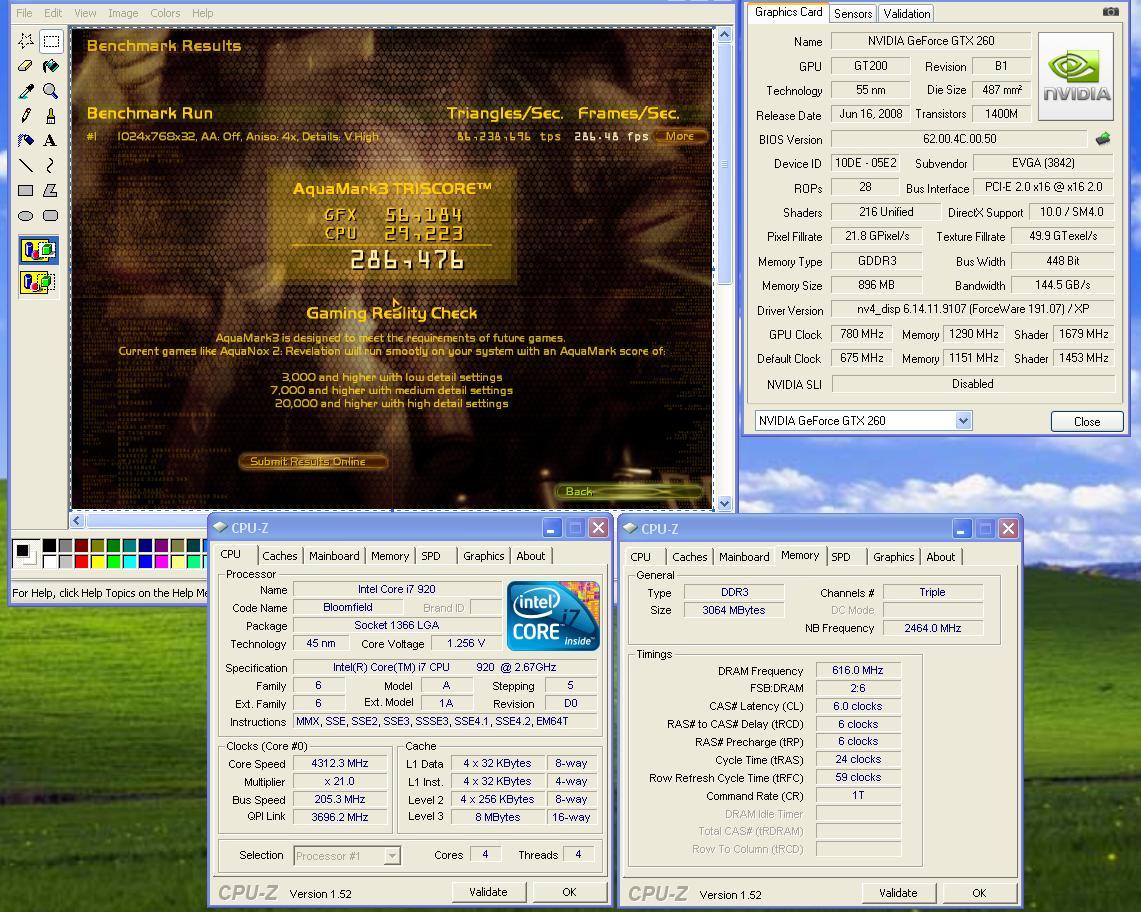Image resolution: width=1141 pixels, height=912 pixels.
Task: Select the Magnifier tool in Paint
Action: point(50,90)
